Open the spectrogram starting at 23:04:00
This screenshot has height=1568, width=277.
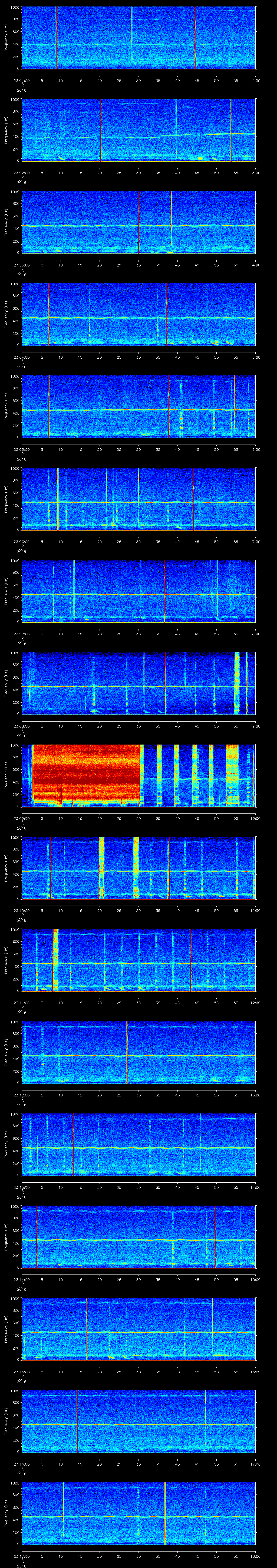click(x=138, y=314)
